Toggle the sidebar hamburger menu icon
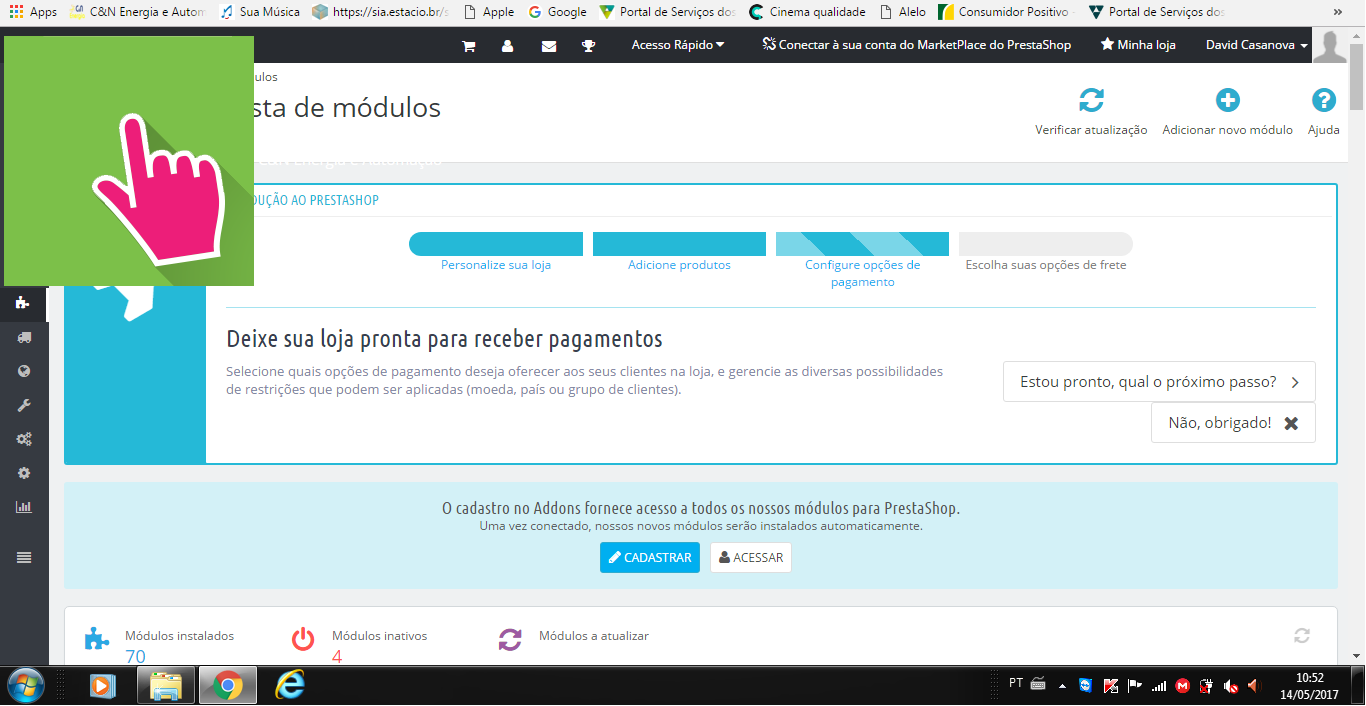 coord(24,558)
